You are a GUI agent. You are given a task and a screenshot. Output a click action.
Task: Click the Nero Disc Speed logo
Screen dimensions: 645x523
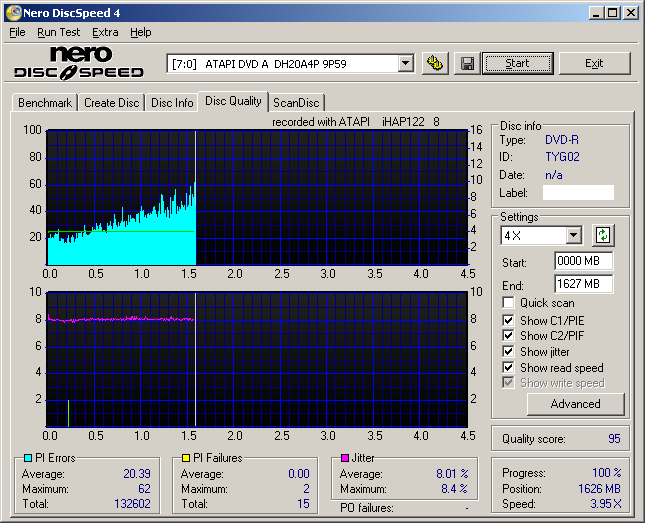coord(79,63)
